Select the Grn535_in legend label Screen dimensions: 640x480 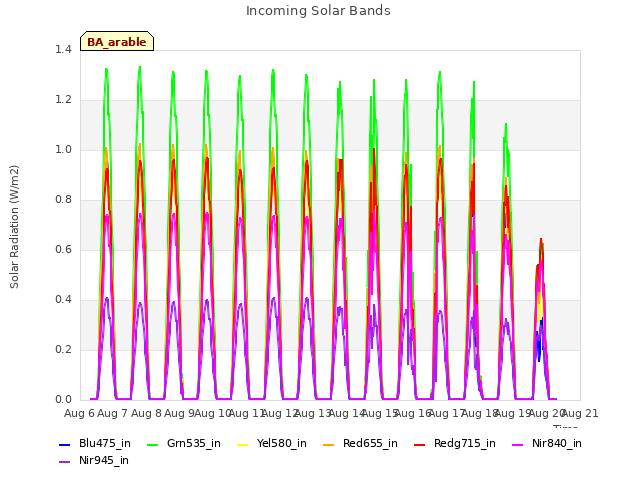click(x=194, y=443)
